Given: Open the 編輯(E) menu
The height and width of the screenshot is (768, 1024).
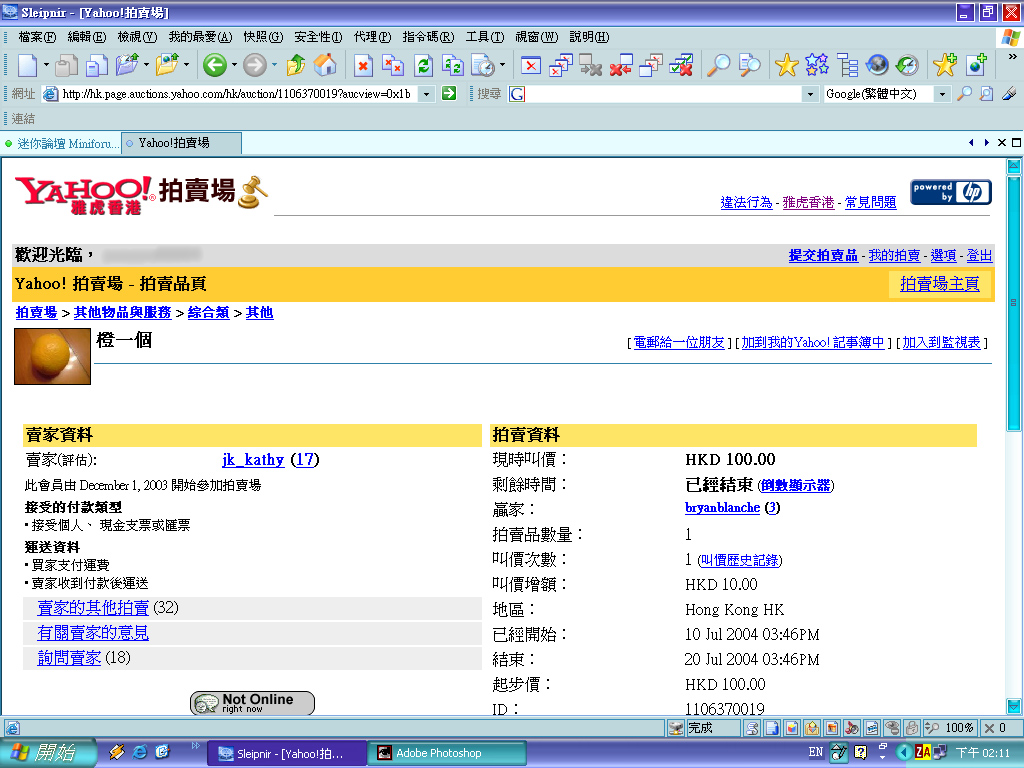Looking at the screenshot, I should click(87, 37).
